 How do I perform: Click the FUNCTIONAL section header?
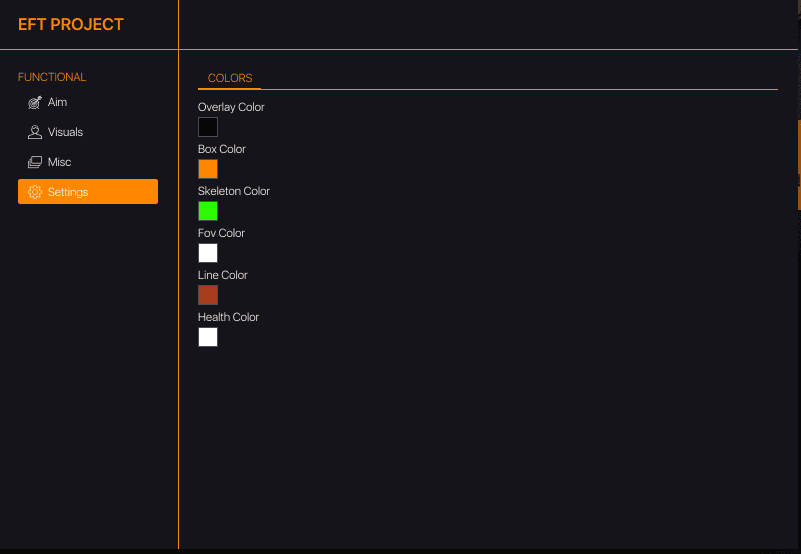(52, 77)
